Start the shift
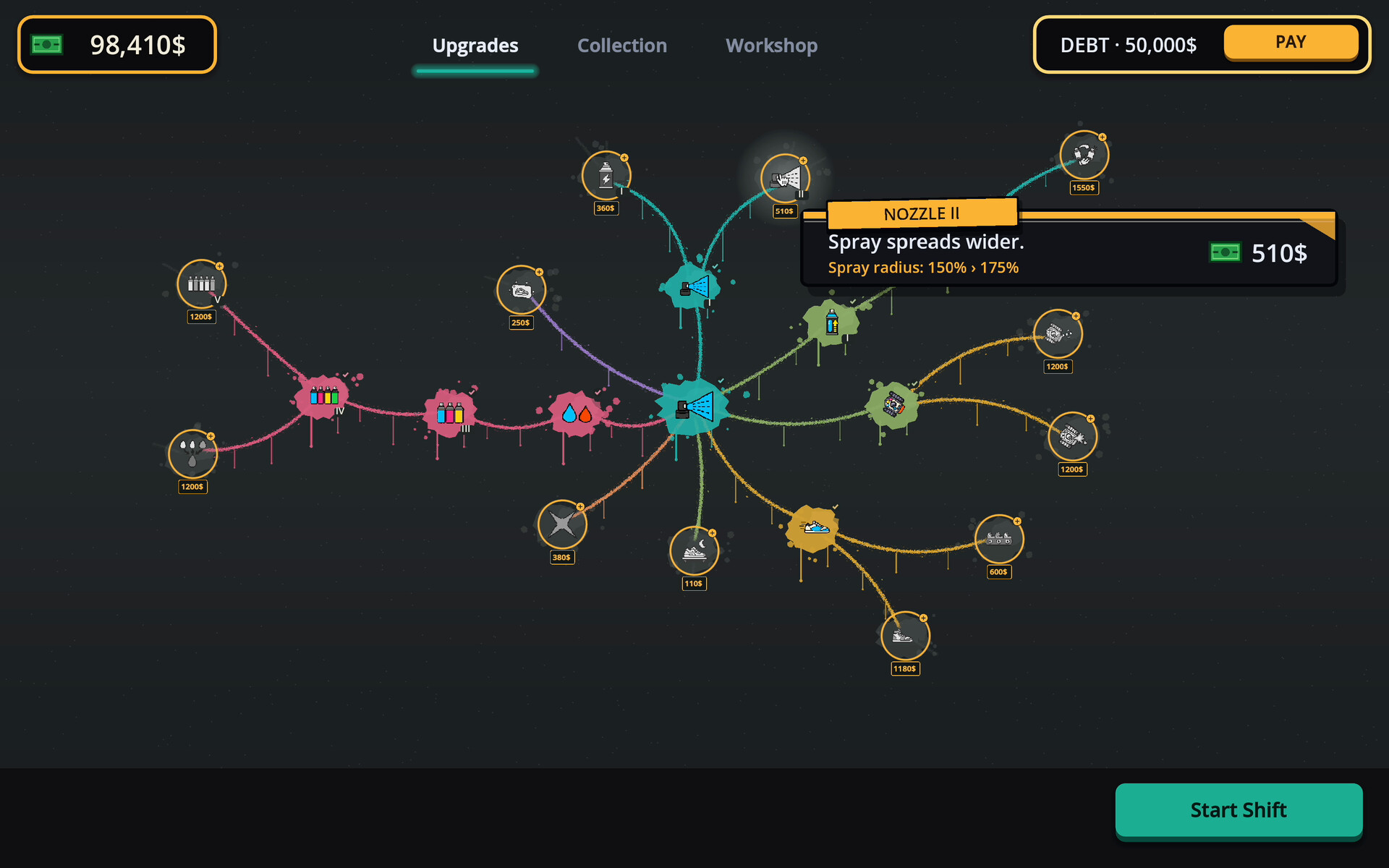 click(x=1239, y=810)
